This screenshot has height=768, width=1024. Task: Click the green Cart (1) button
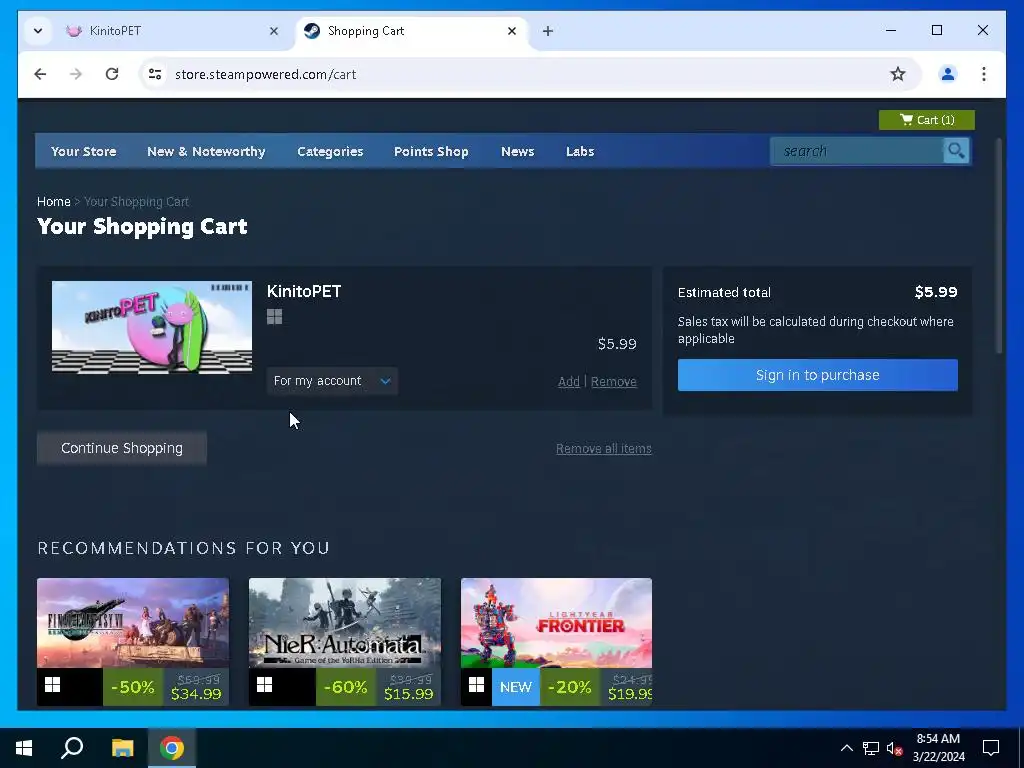point(926,120)
